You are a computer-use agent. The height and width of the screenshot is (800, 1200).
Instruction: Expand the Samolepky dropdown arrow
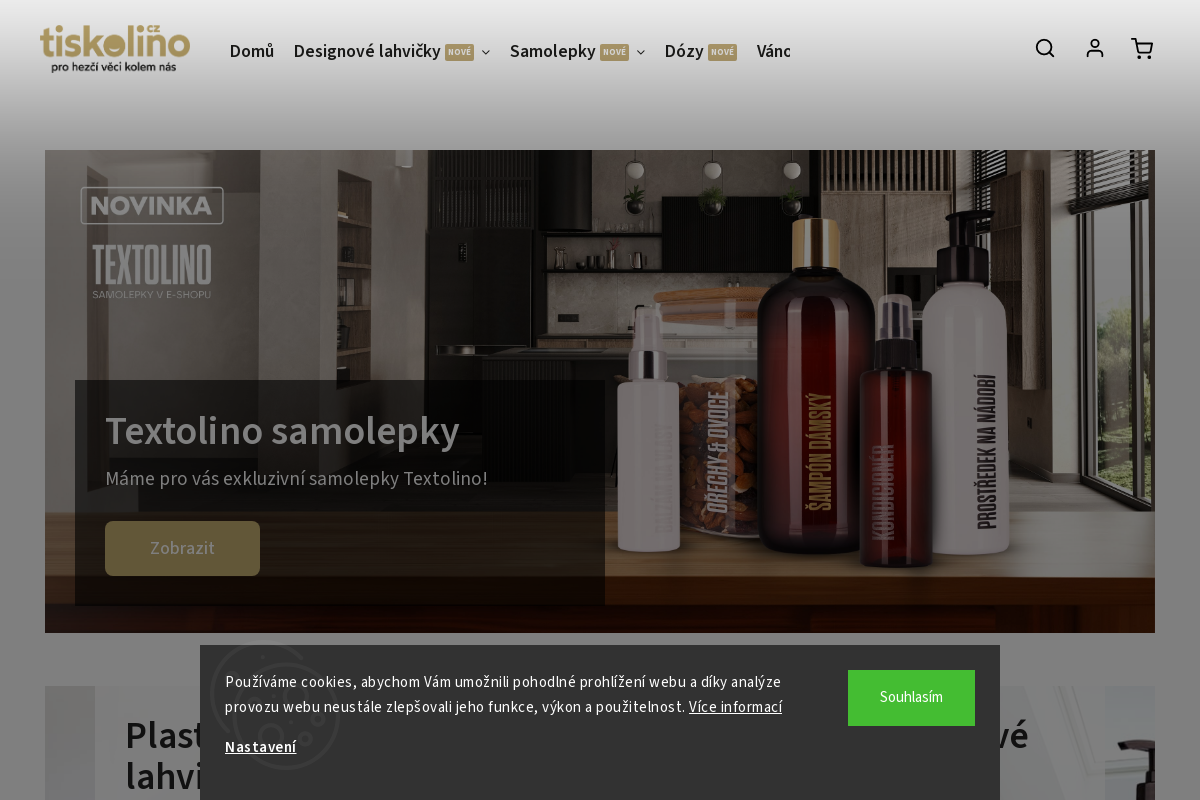[641, 52]
